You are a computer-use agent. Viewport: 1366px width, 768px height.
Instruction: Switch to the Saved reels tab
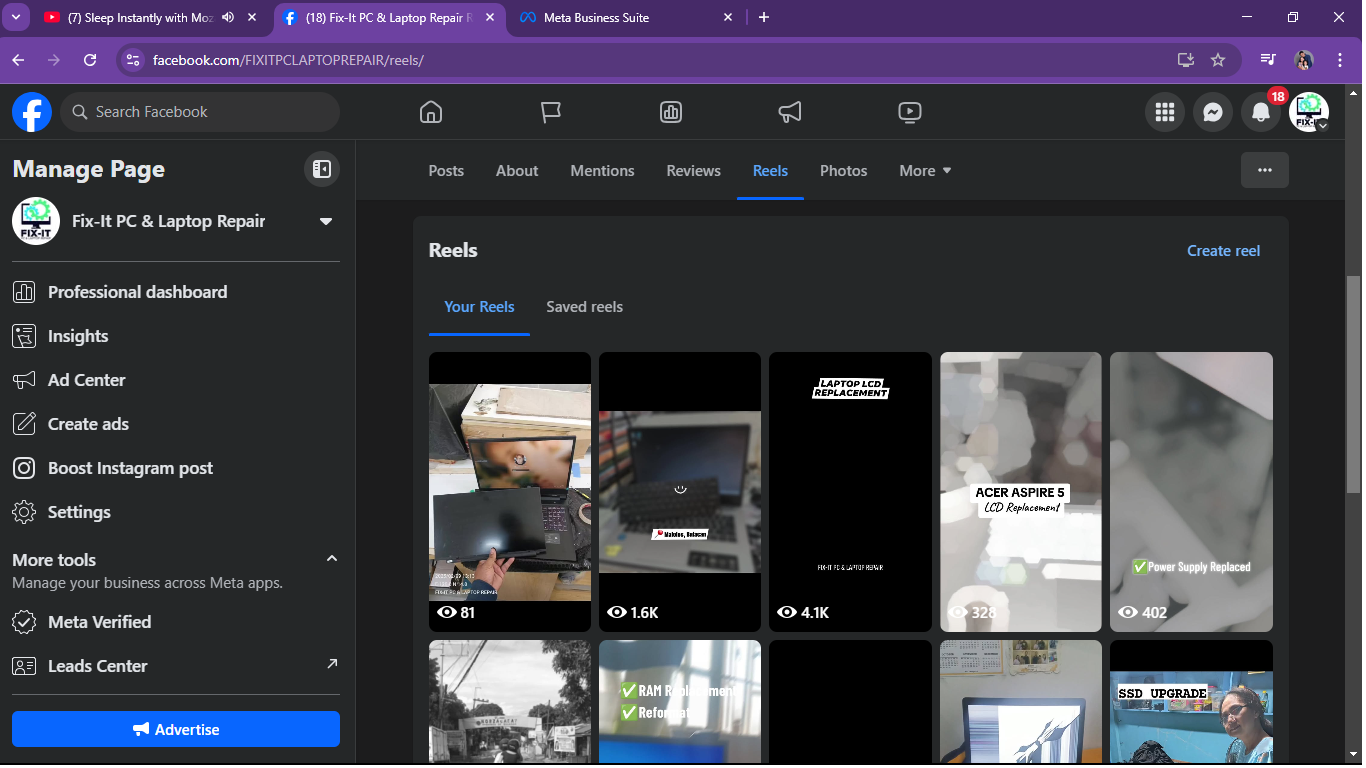pyautogui.click(x=584, y=307)
